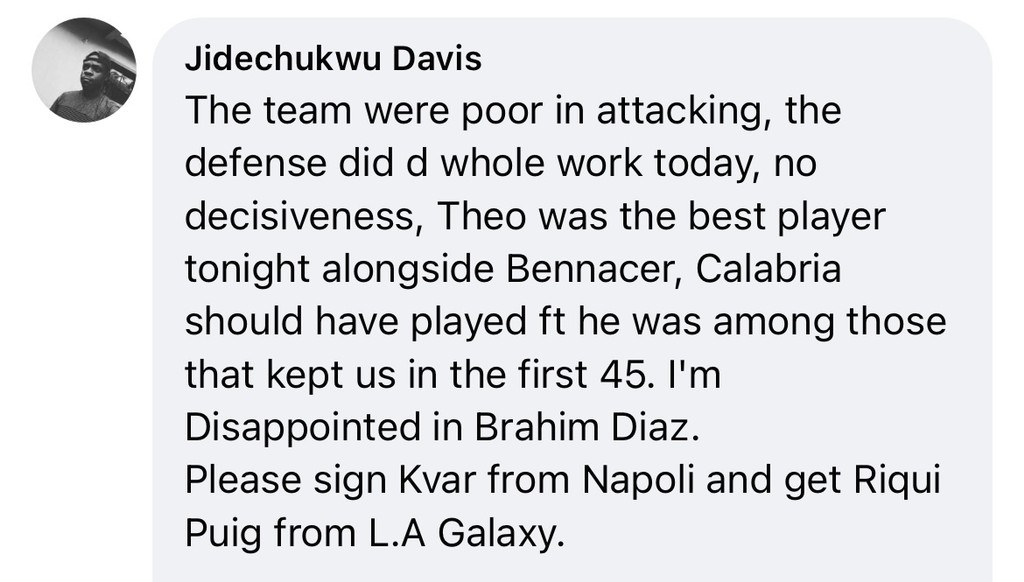Click the word "Please" starting the request line
The width and height of the screenshot is (1024, 582).
[244, 480]
